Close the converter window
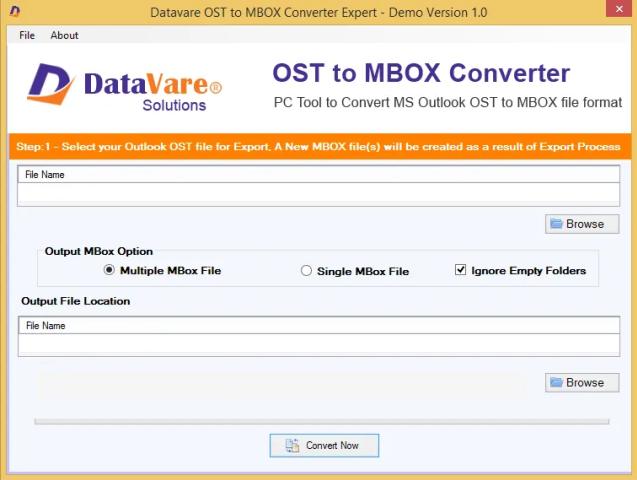This screenshot has height=480, width=637. pos(612,10)
